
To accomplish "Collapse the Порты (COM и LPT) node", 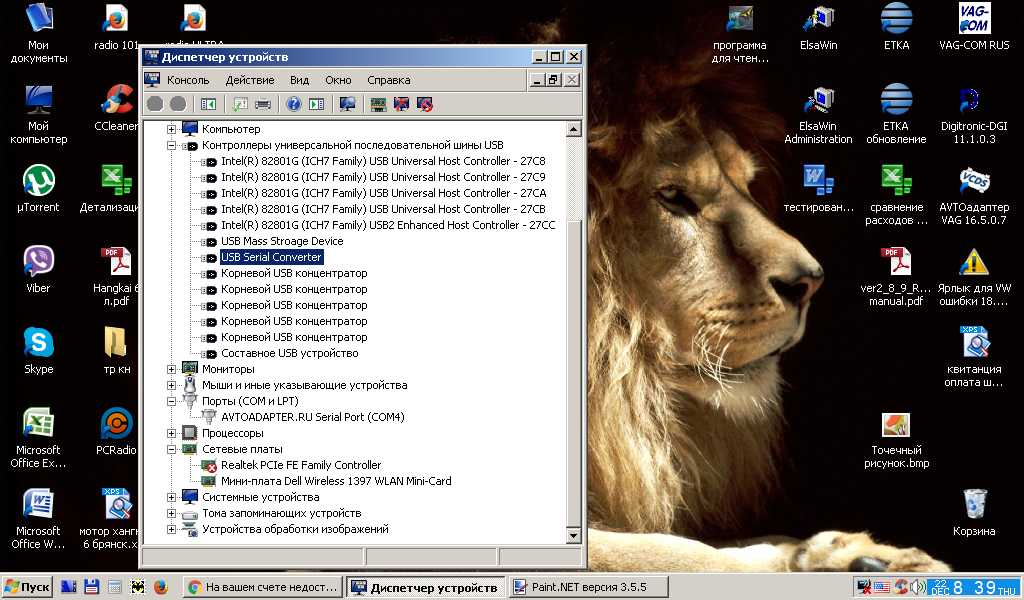I will [x=171, y=401].
